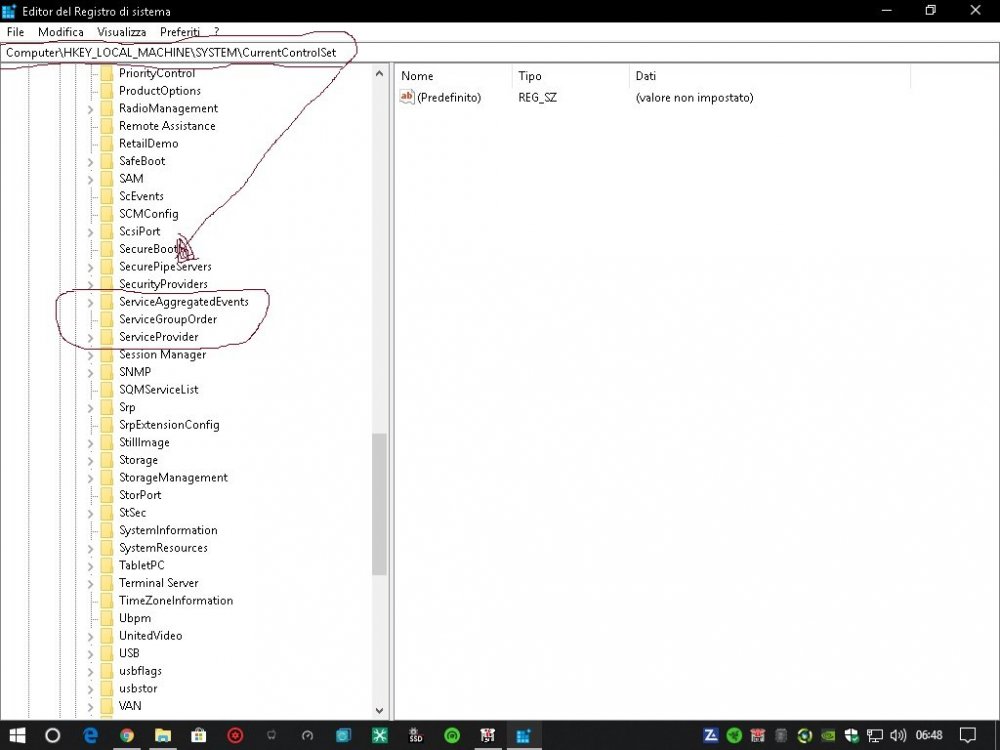Expand the SafeBoot key
The image size is (1000, 750).
[x=90, y=162]
